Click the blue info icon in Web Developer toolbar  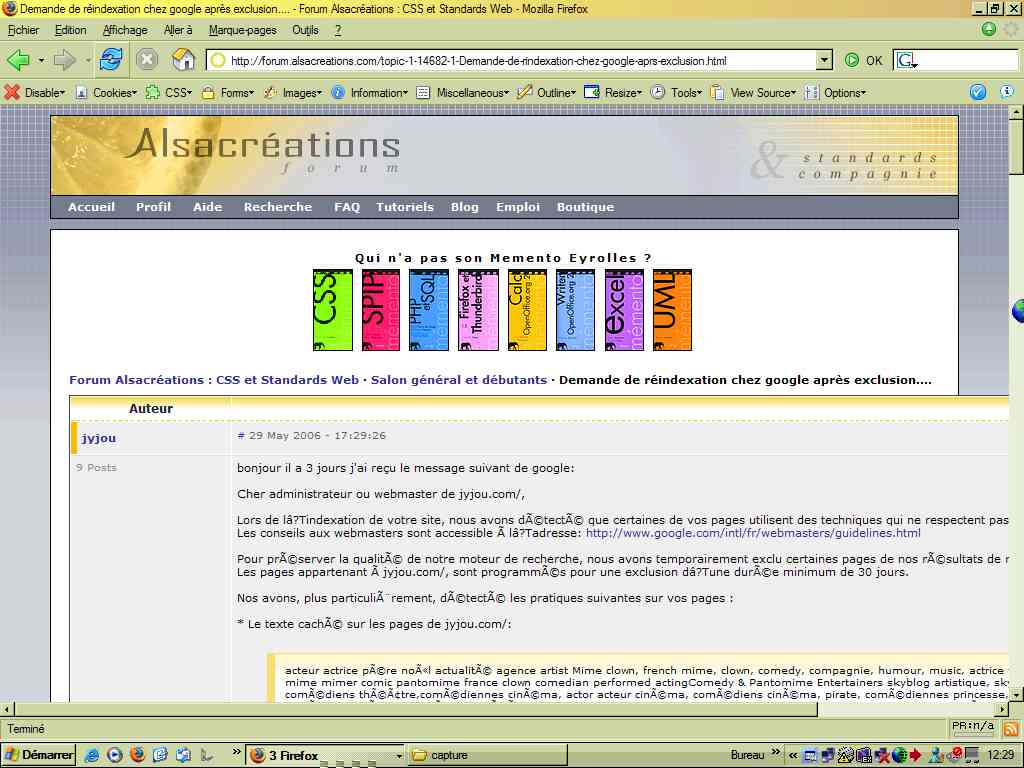(x=1006, y=92)
